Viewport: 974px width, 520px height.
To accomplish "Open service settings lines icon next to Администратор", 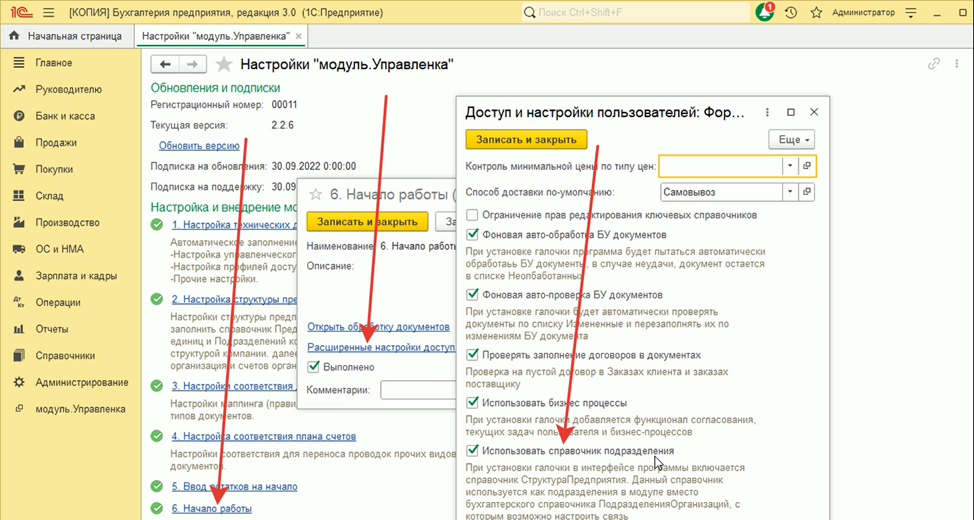I will (911, 12).
